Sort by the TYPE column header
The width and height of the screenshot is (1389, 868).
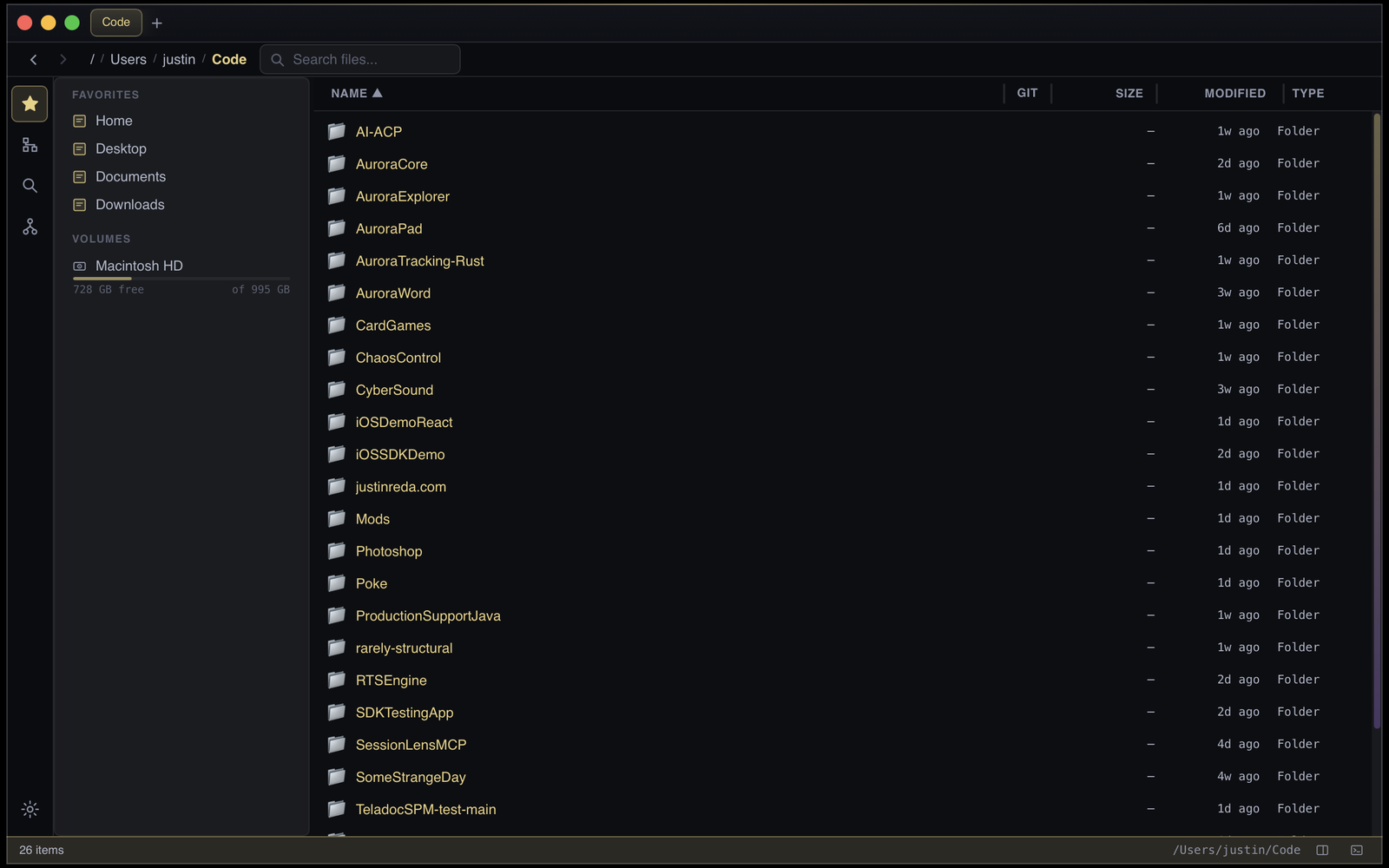click(x=1307, y=93)
